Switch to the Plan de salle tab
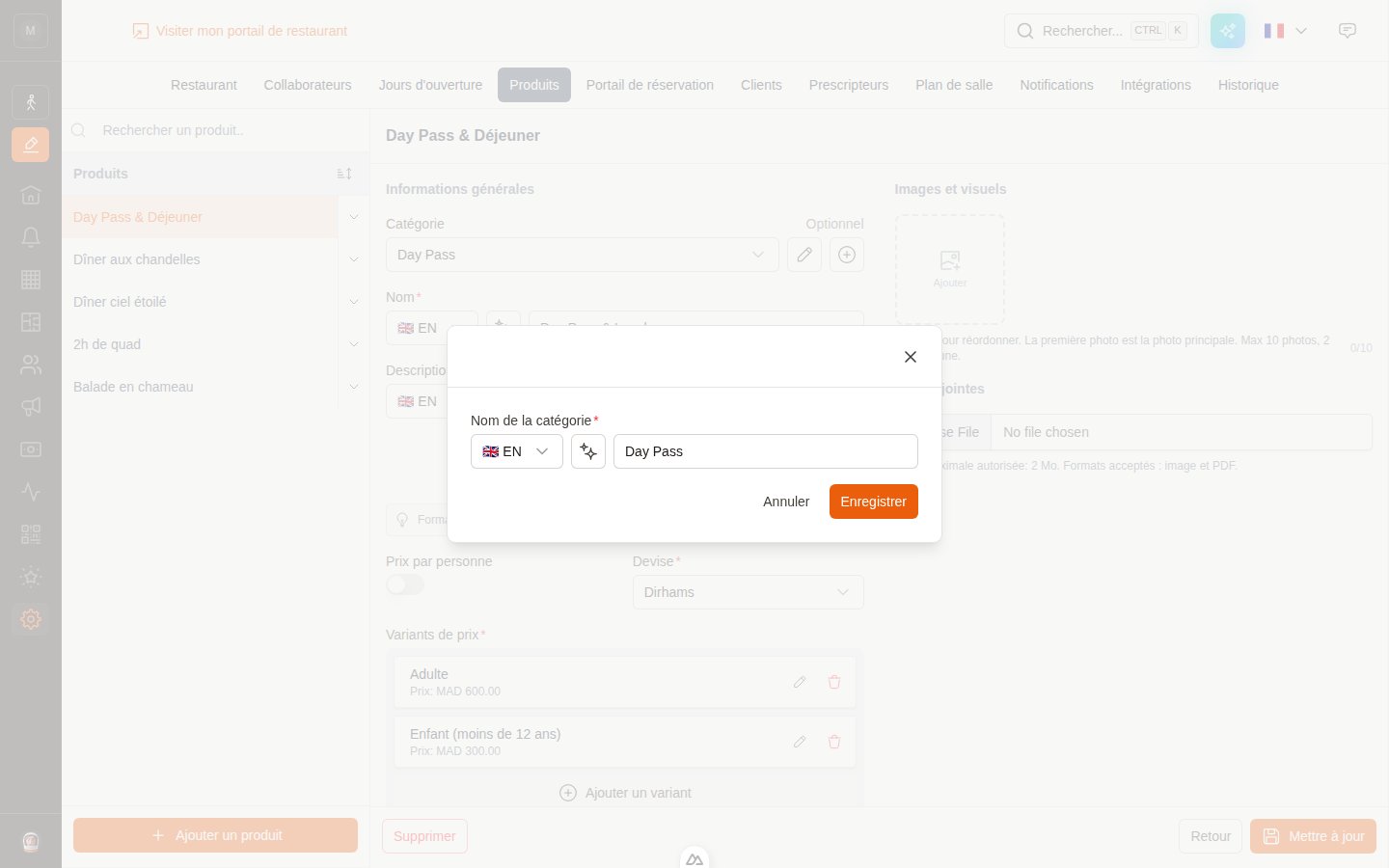 954,85
